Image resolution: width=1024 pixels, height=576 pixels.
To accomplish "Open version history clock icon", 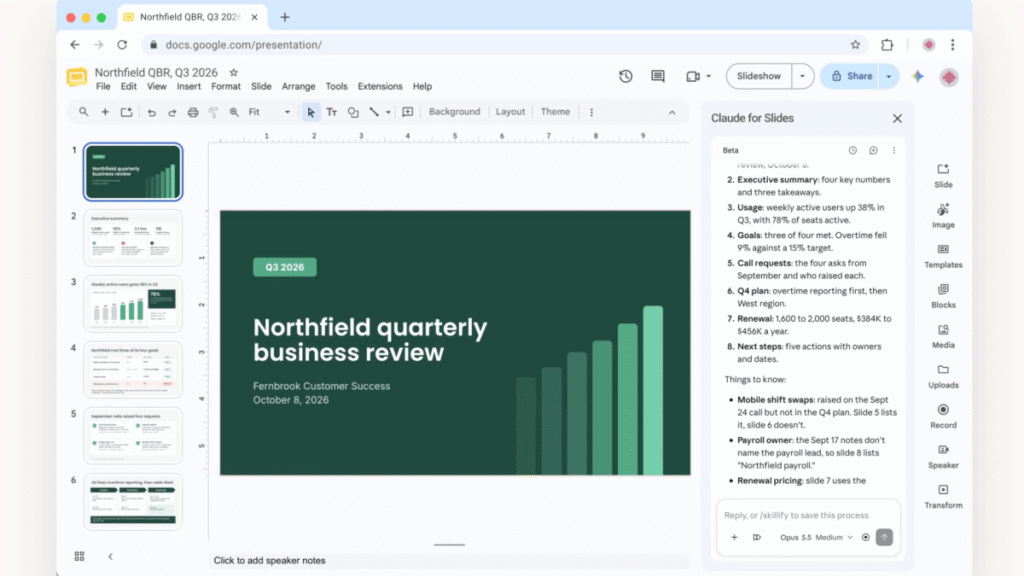I will tap(626, 76).
